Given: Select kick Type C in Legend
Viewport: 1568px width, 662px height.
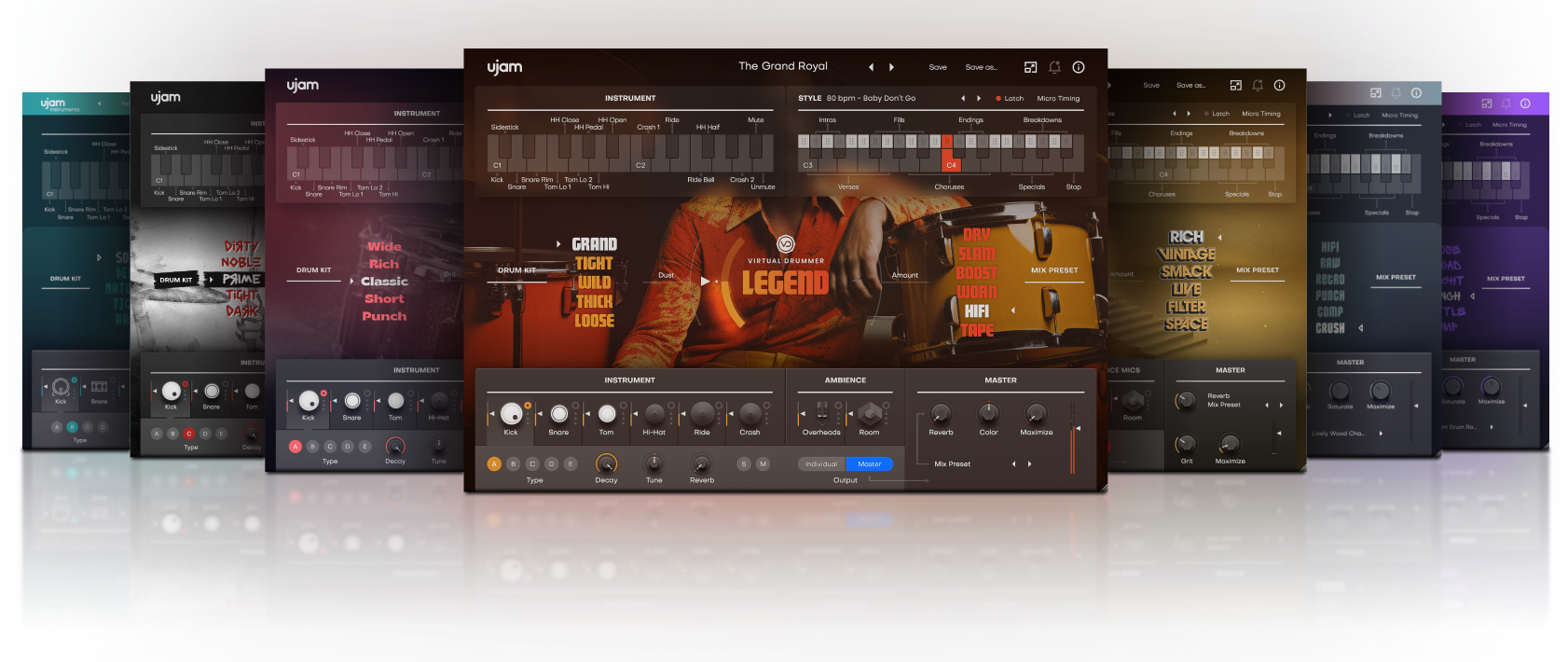Looking at the screenshot, I should click(532, 463).
